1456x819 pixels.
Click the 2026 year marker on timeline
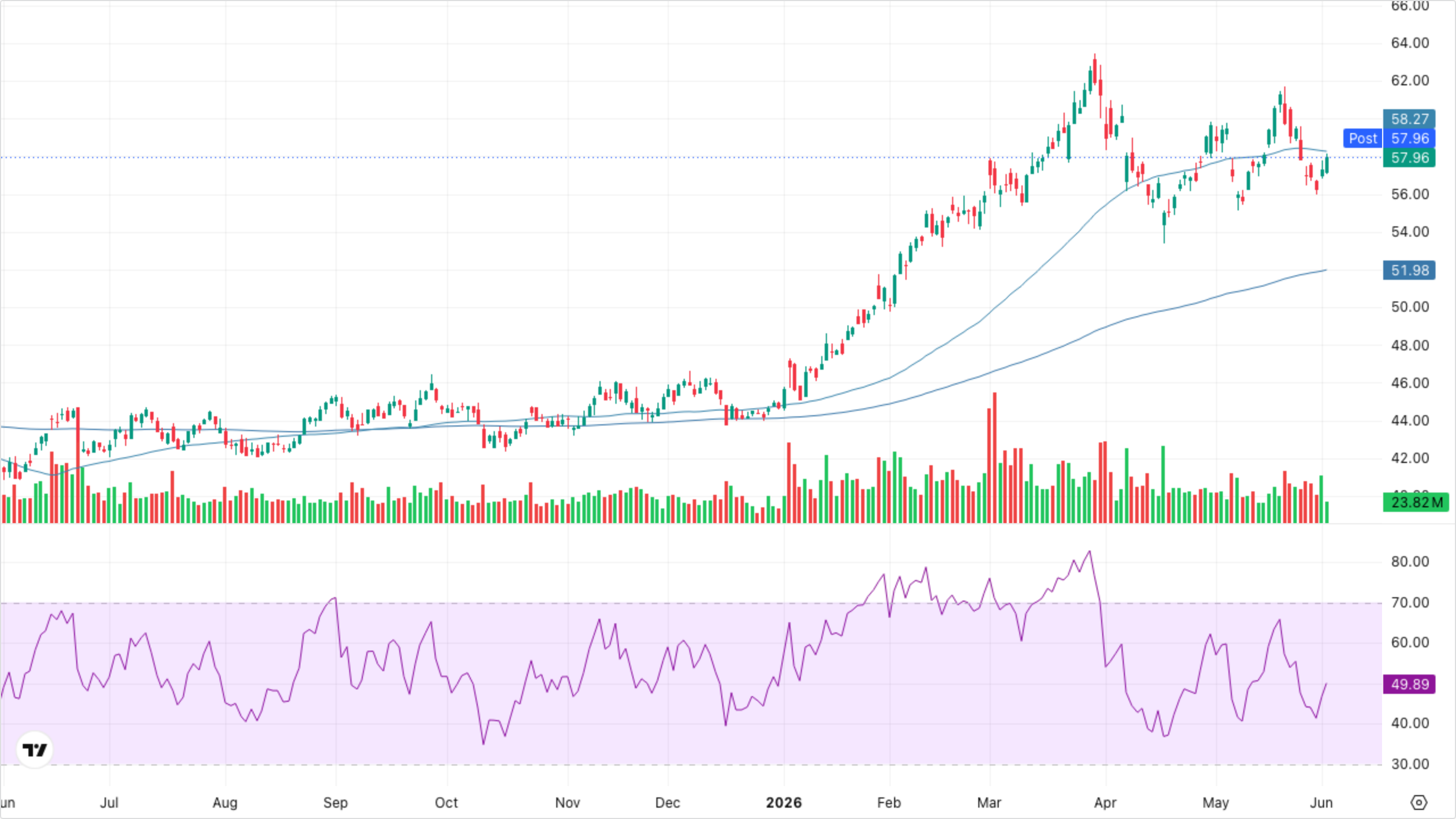(784, 803)
